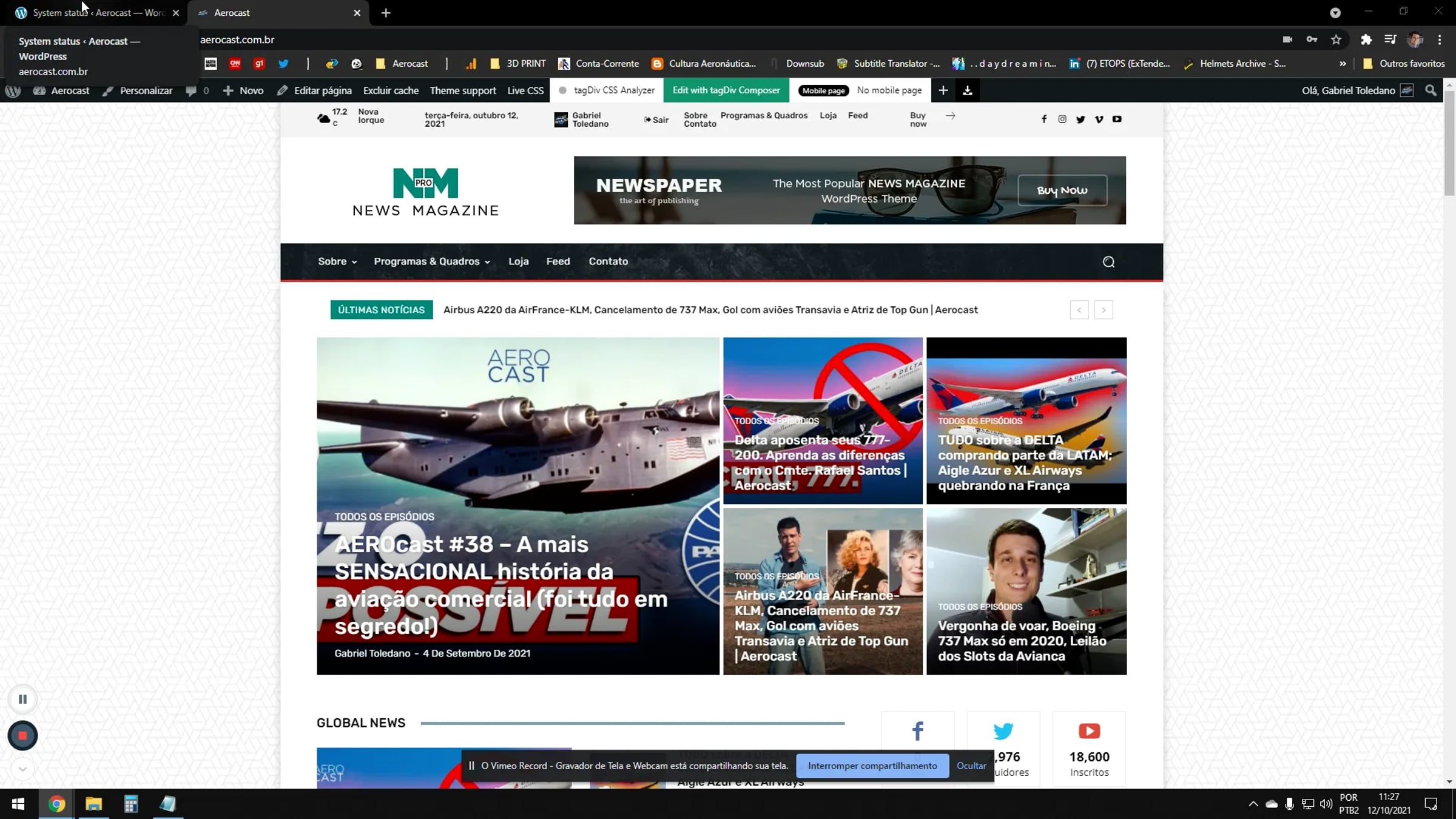Open Editar página in admin bar

point(314,90)
